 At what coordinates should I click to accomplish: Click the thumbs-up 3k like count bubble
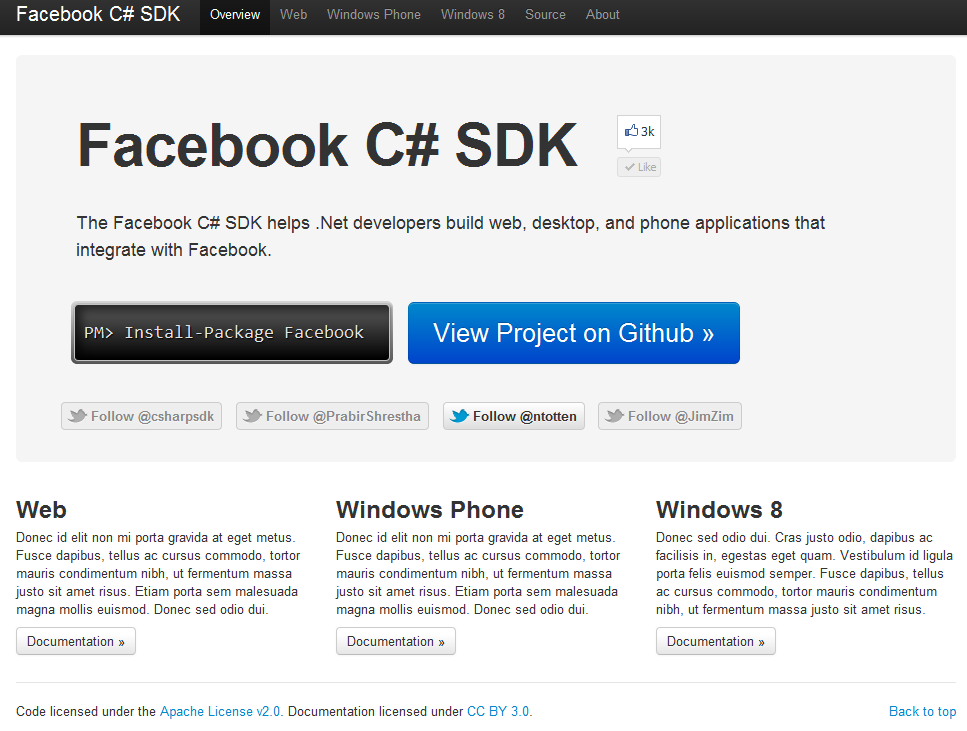[x=639, y=131]
